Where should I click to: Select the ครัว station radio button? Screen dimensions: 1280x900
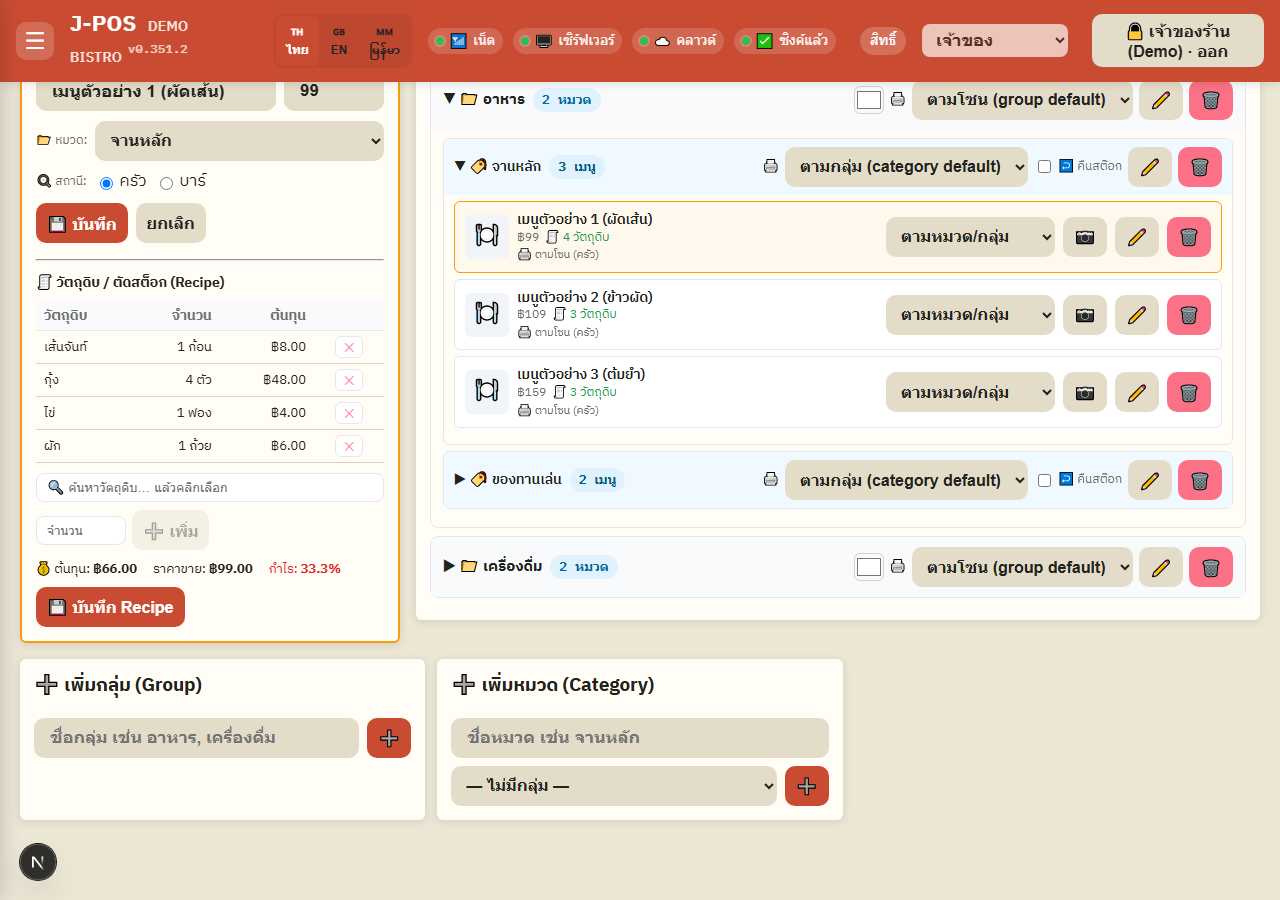click(107, 183)
